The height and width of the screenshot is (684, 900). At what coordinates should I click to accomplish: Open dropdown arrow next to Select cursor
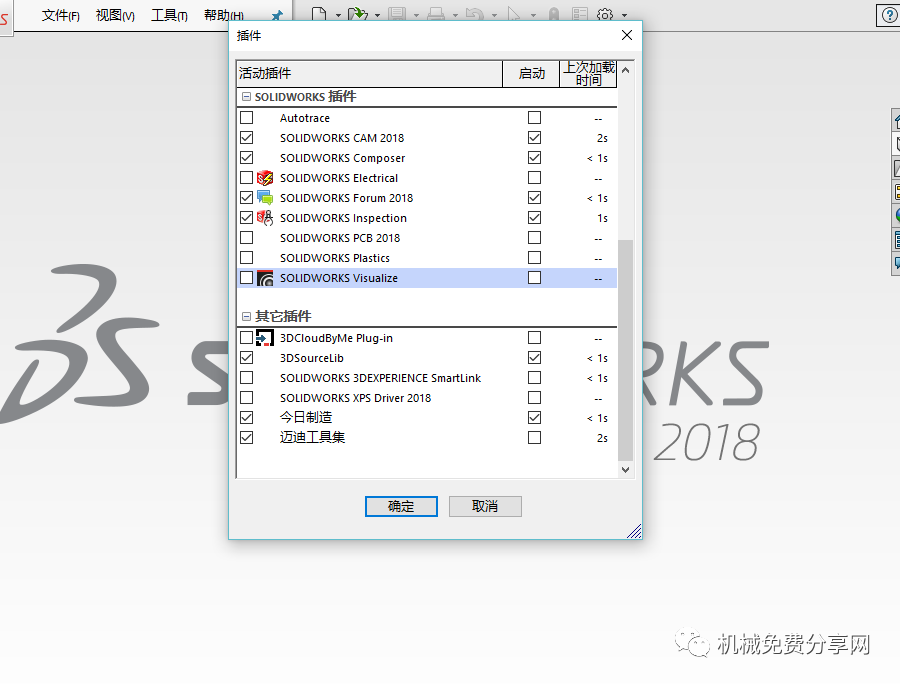pyautogui.click(x=533, y=15)
